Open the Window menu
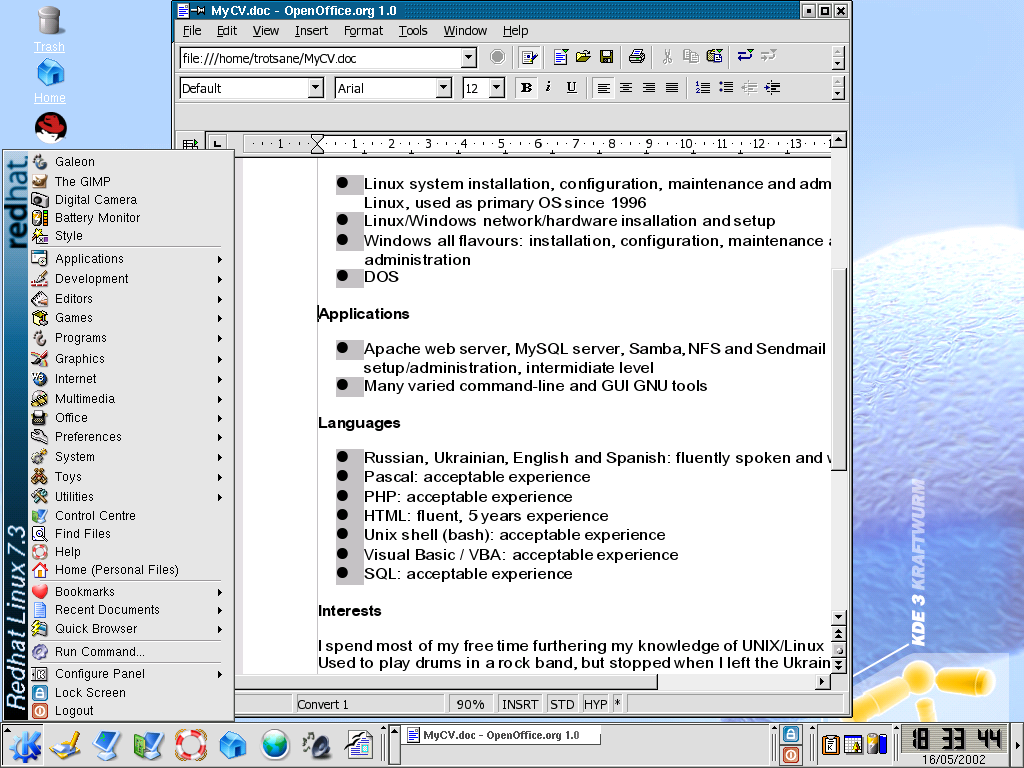The width and height of the screenshot is (1024, 768). coord(465,31)
